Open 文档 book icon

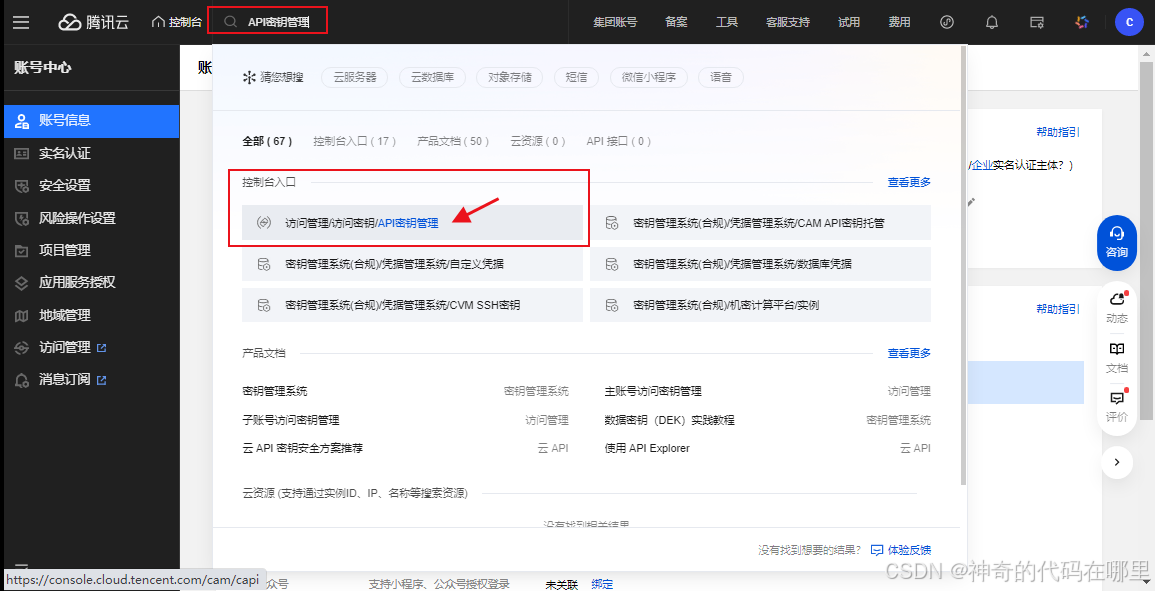click(1117, 358)
